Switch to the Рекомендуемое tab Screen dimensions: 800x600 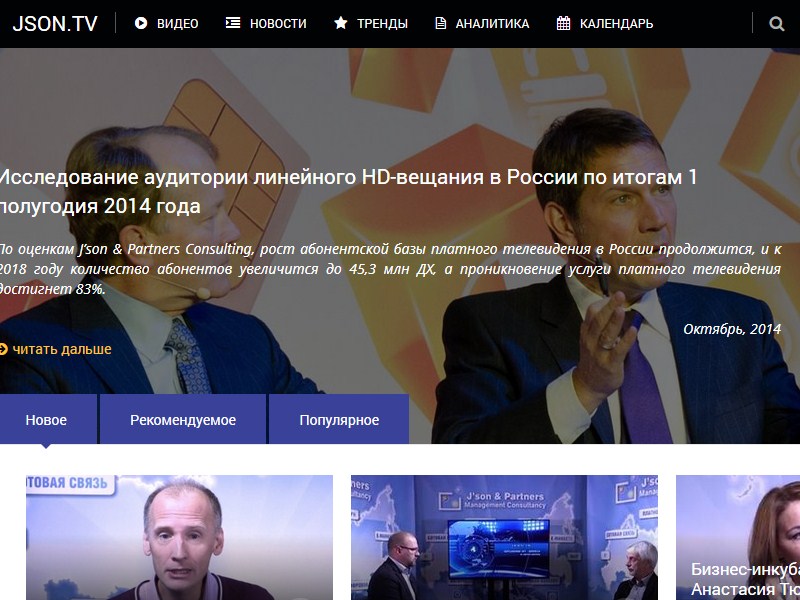point(183,419)
